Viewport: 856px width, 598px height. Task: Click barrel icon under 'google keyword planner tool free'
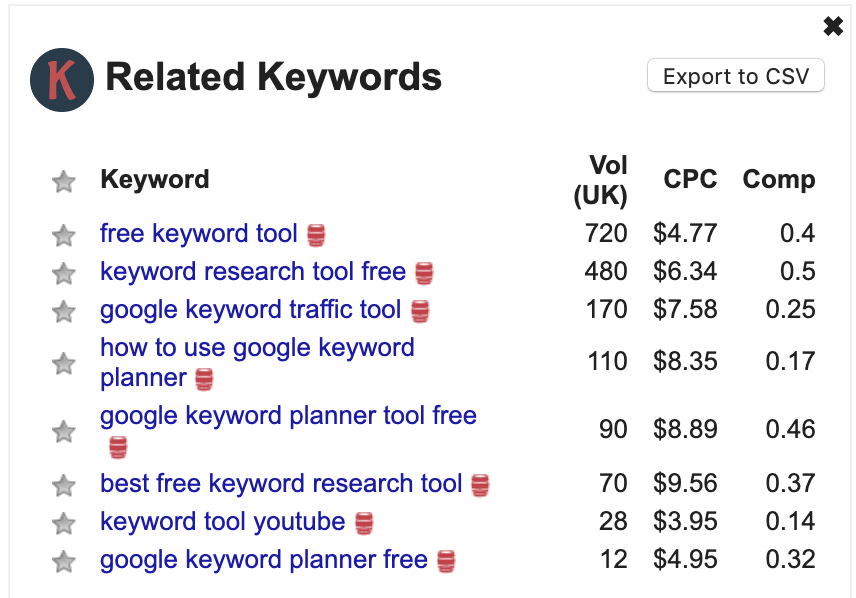point(118,447)
